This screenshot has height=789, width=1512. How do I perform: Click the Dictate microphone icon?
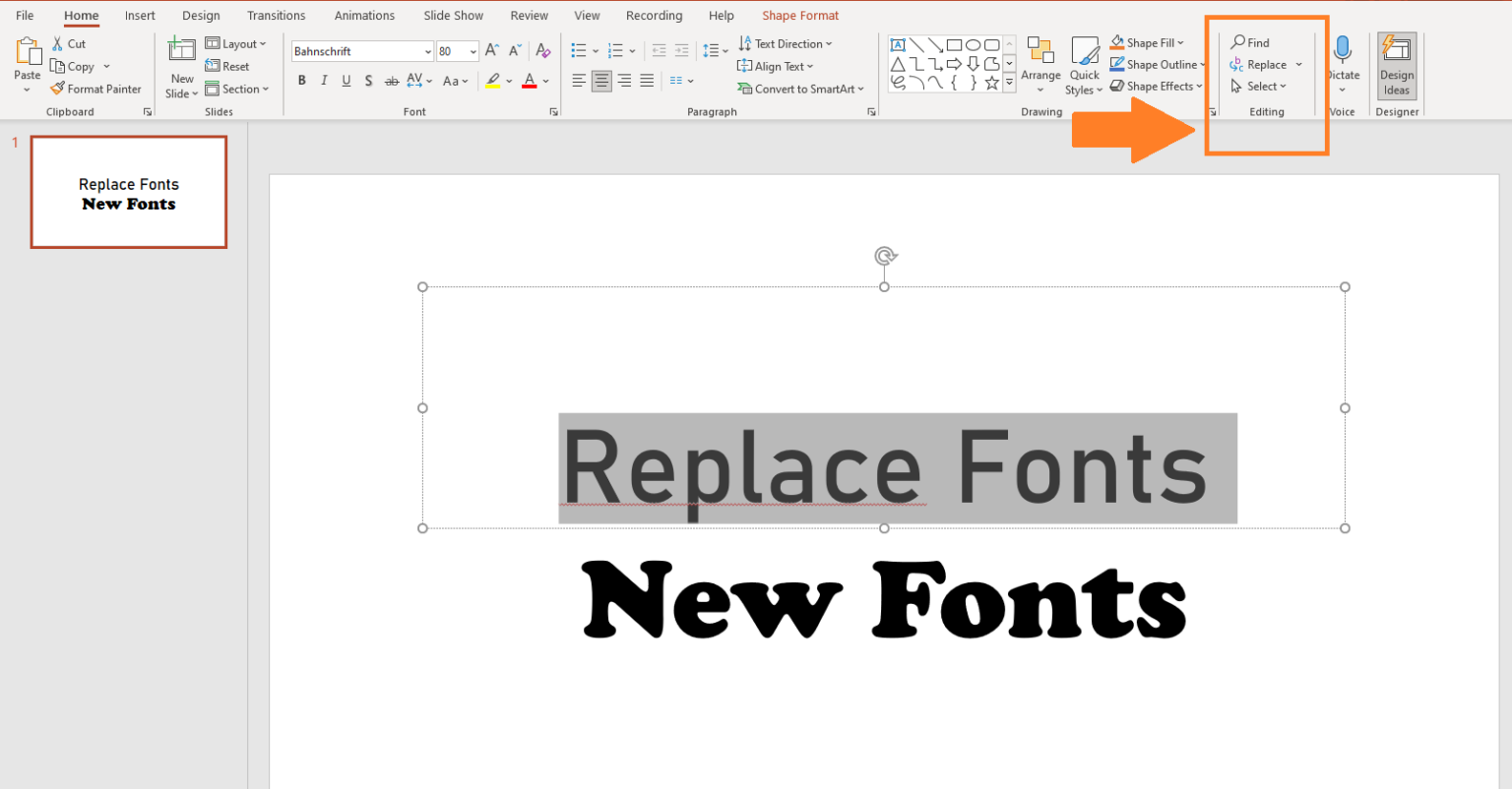[1342, 49]
